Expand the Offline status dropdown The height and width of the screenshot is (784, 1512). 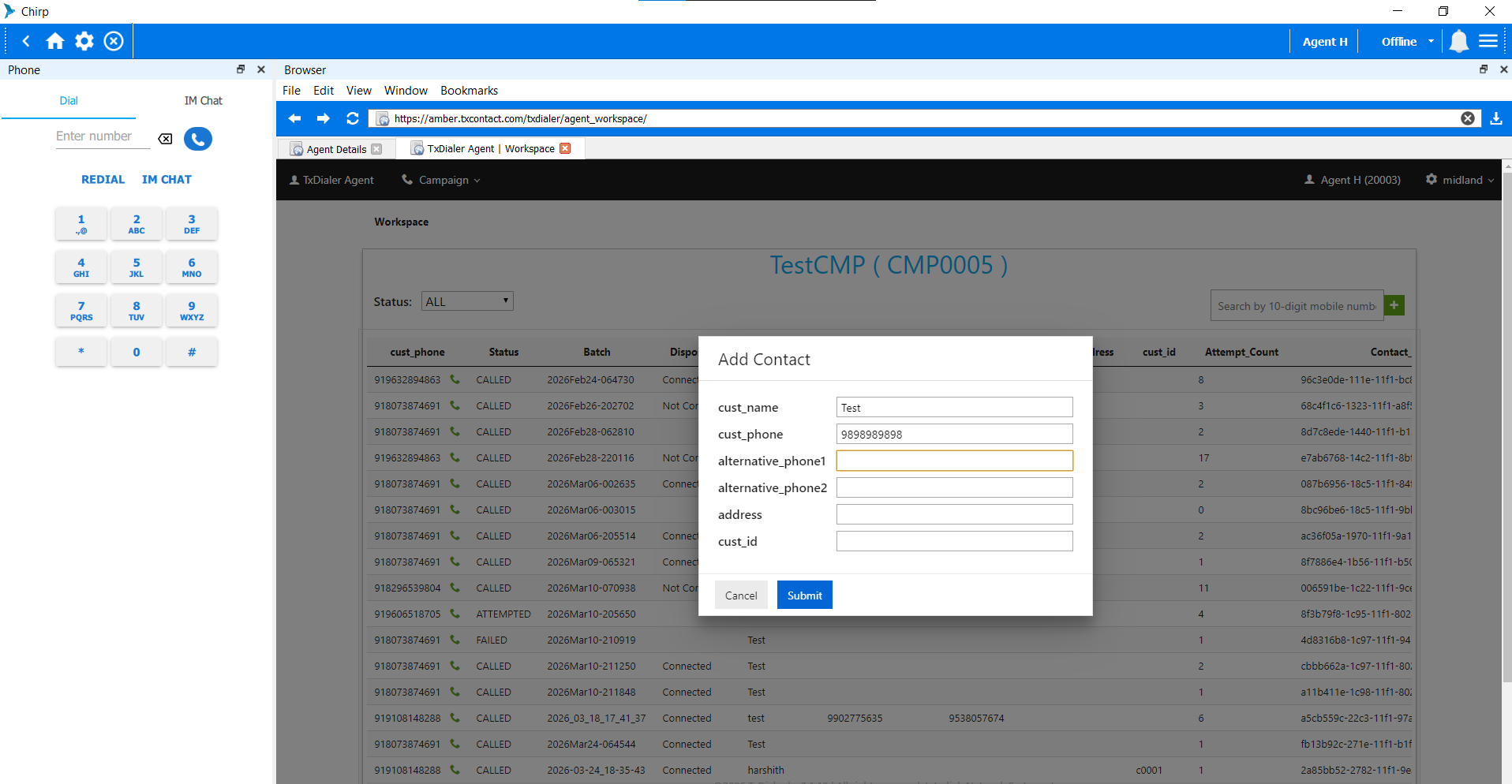(1407, 42)
